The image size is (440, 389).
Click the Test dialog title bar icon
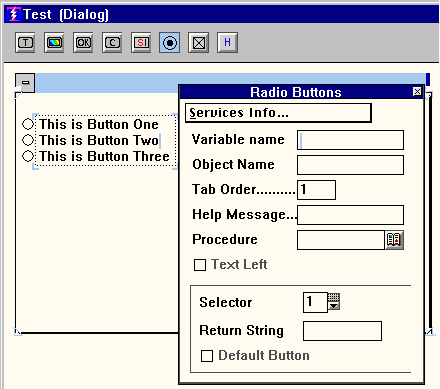pyautogui.click(x=14, y=14)
